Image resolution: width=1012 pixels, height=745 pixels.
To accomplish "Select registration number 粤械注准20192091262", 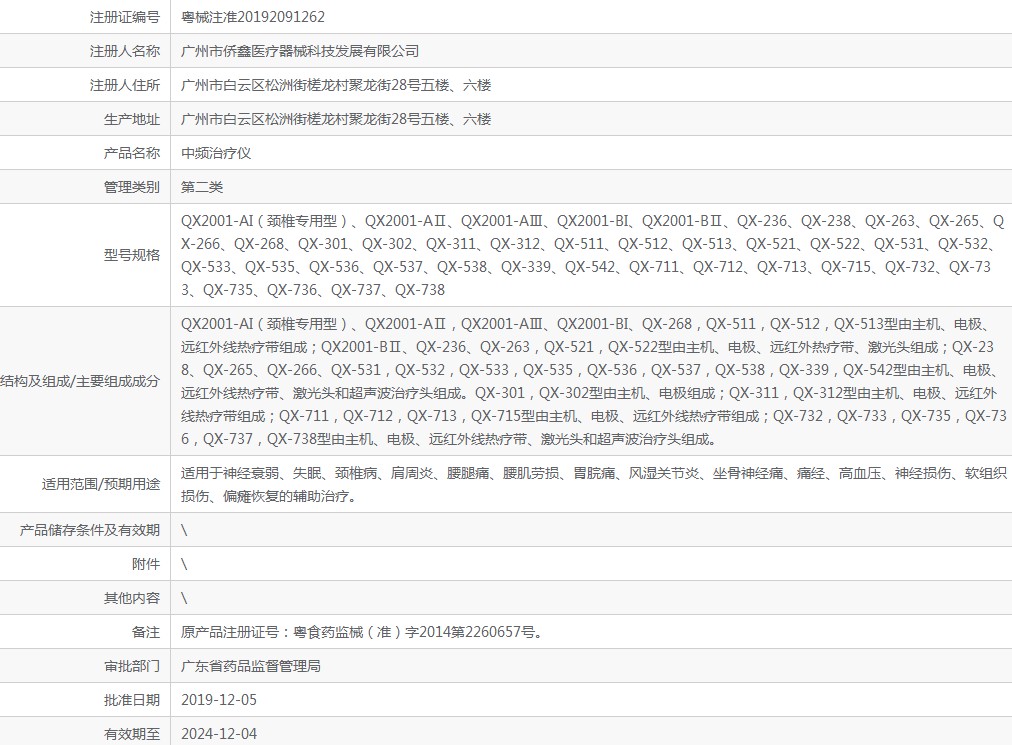I will [252, 17].
